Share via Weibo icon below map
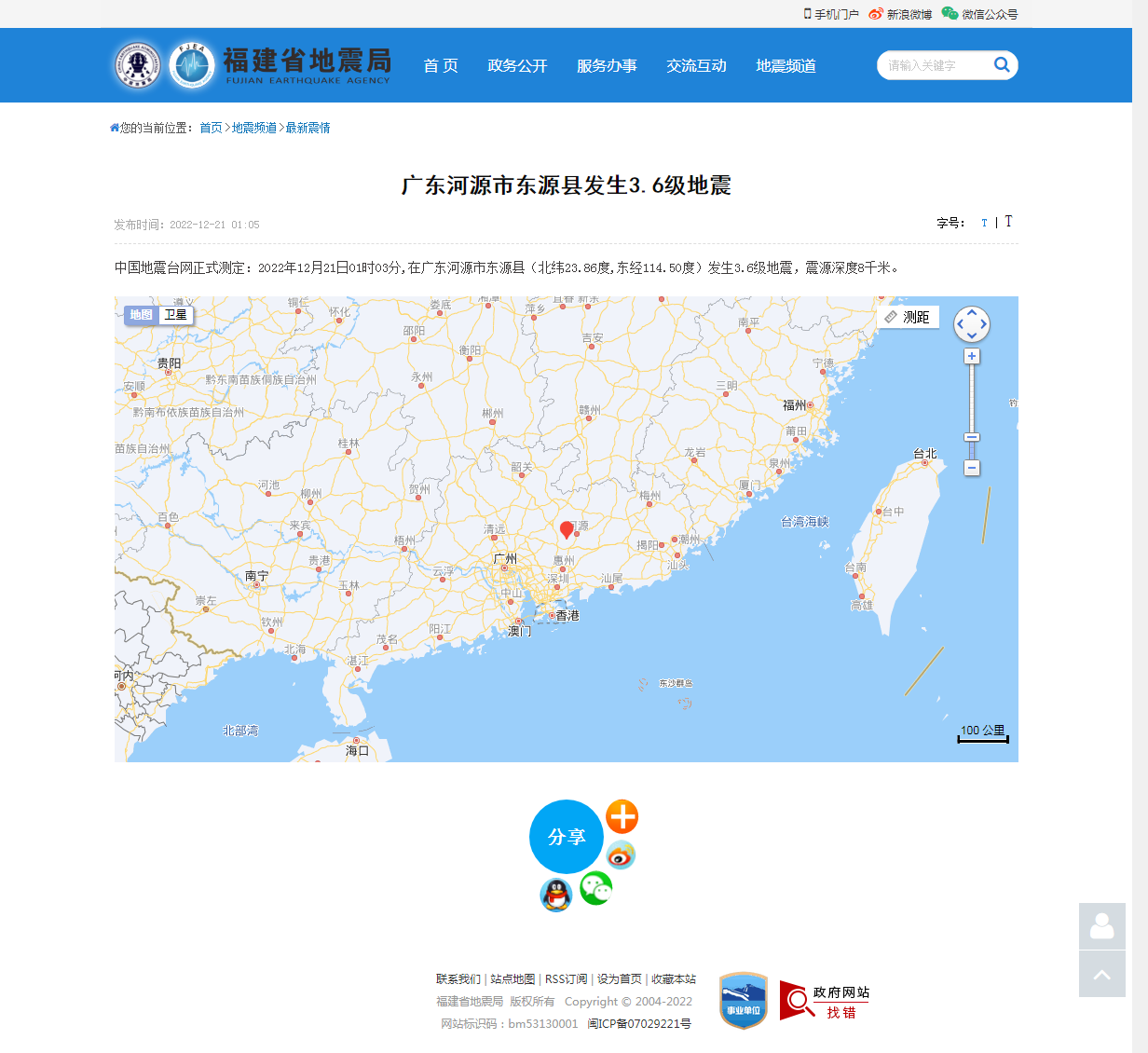Viewport: 1148px width, 1053px height. pyautogui.click(x=621, y=855)
